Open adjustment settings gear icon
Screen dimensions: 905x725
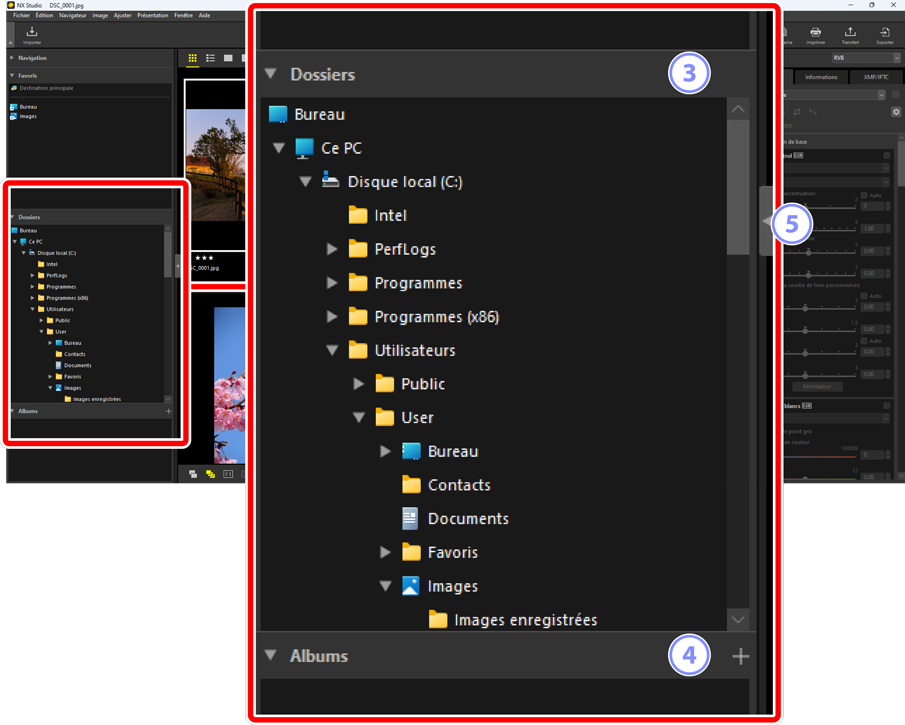896,112
